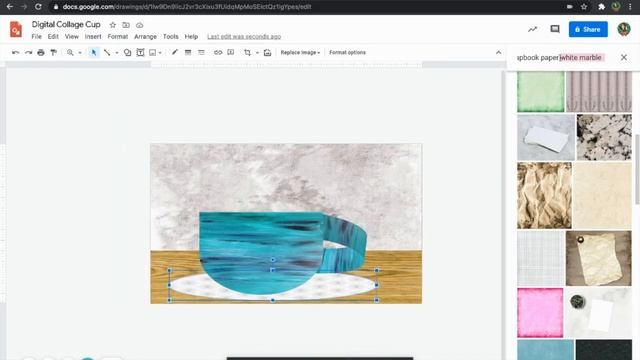Open the activity dashboard

(x=532, y=29)
